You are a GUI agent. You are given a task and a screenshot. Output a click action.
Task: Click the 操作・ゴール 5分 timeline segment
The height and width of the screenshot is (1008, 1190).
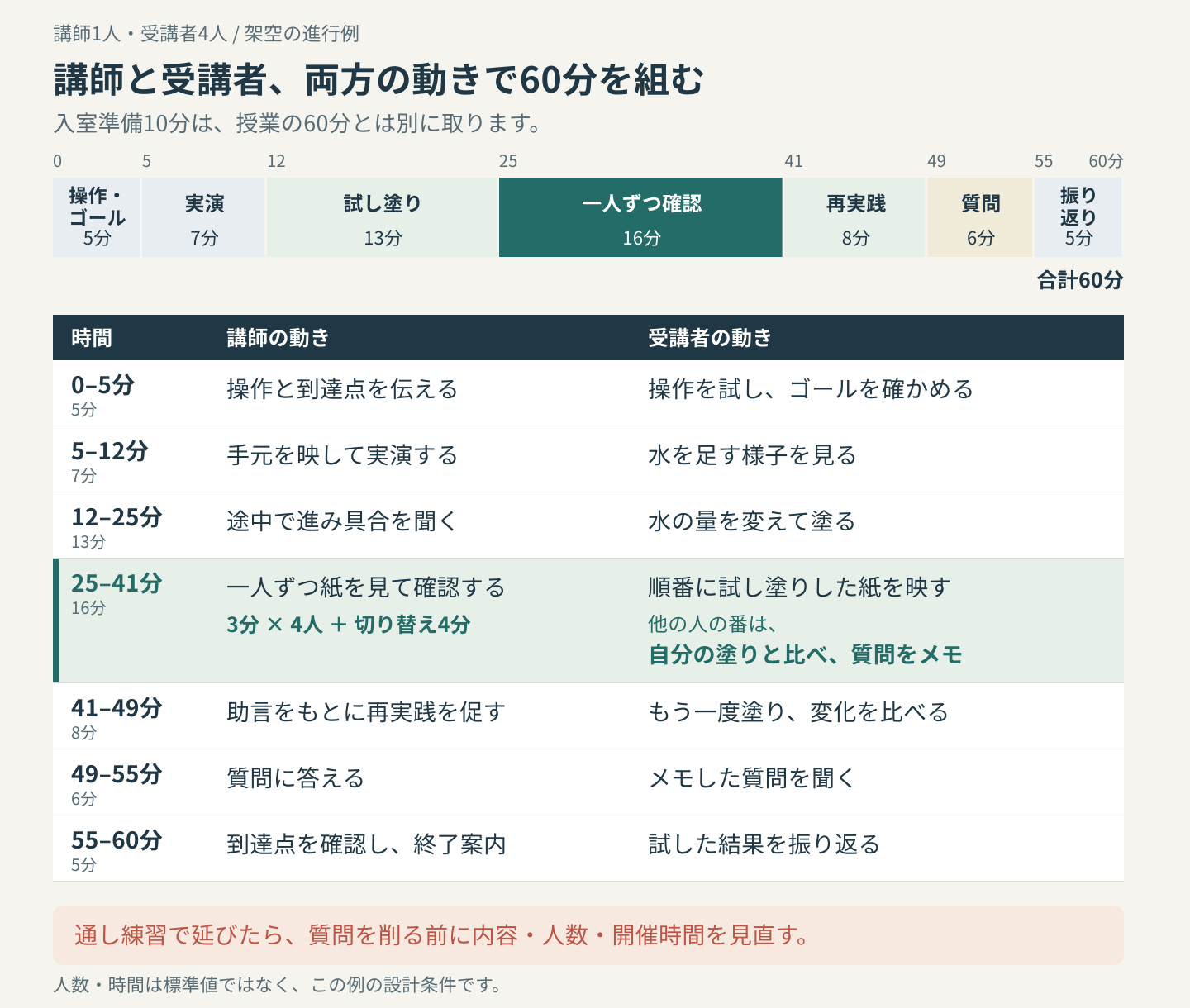click(x=97, y=217)
